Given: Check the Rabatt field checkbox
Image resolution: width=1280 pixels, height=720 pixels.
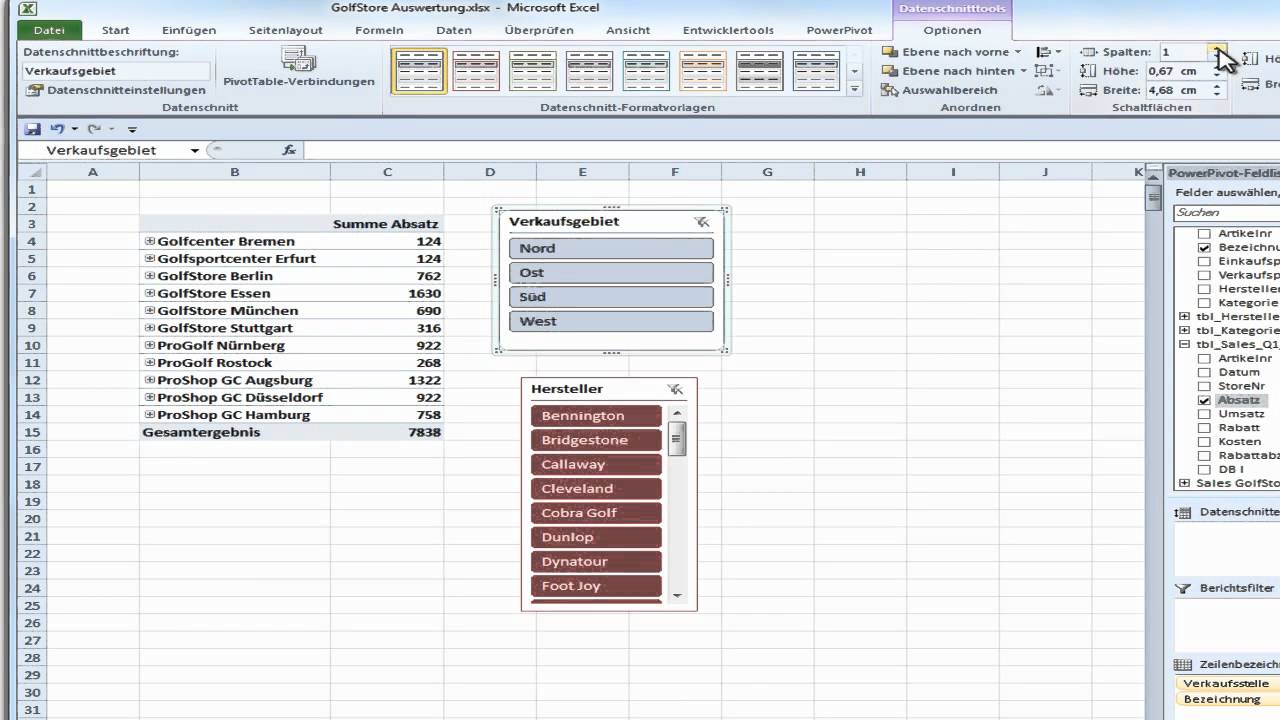Looking at the screenshot, I should pyautogui.click(x=1204, y=428).
